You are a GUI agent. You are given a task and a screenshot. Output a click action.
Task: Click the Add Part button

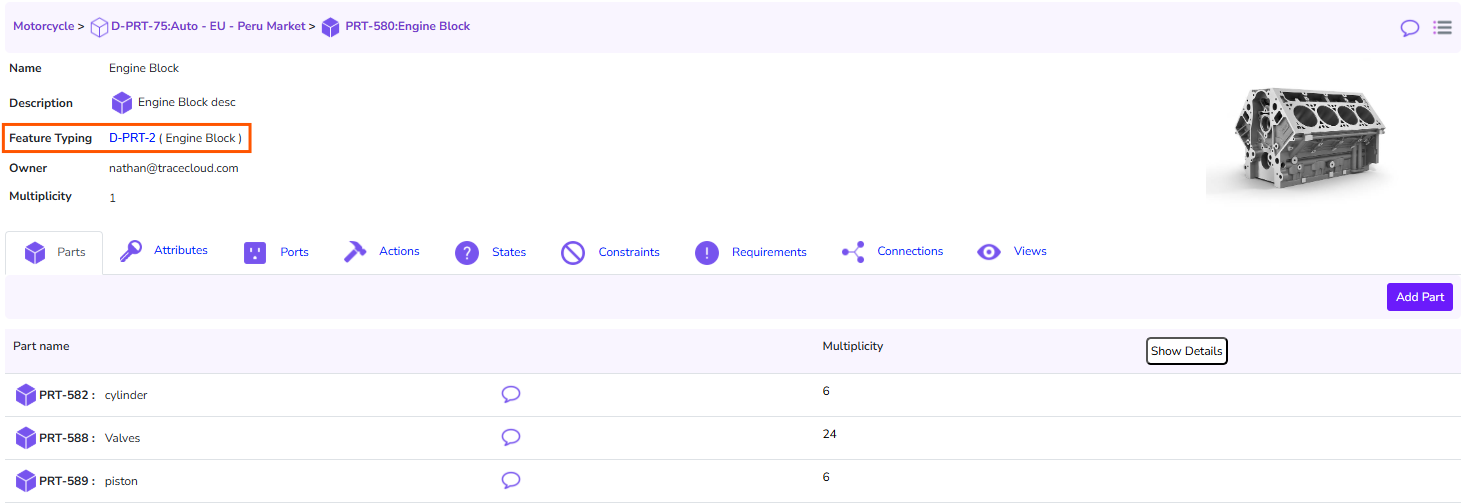tap(1420, 297)
